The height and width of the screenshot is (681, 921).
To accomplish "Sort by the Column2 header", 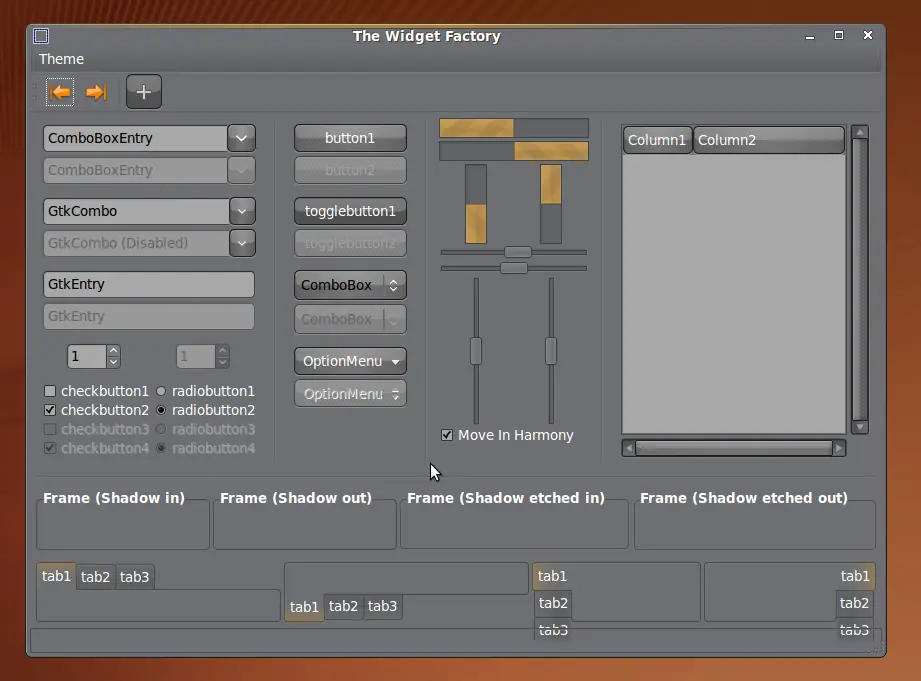I will pos(769,140).
